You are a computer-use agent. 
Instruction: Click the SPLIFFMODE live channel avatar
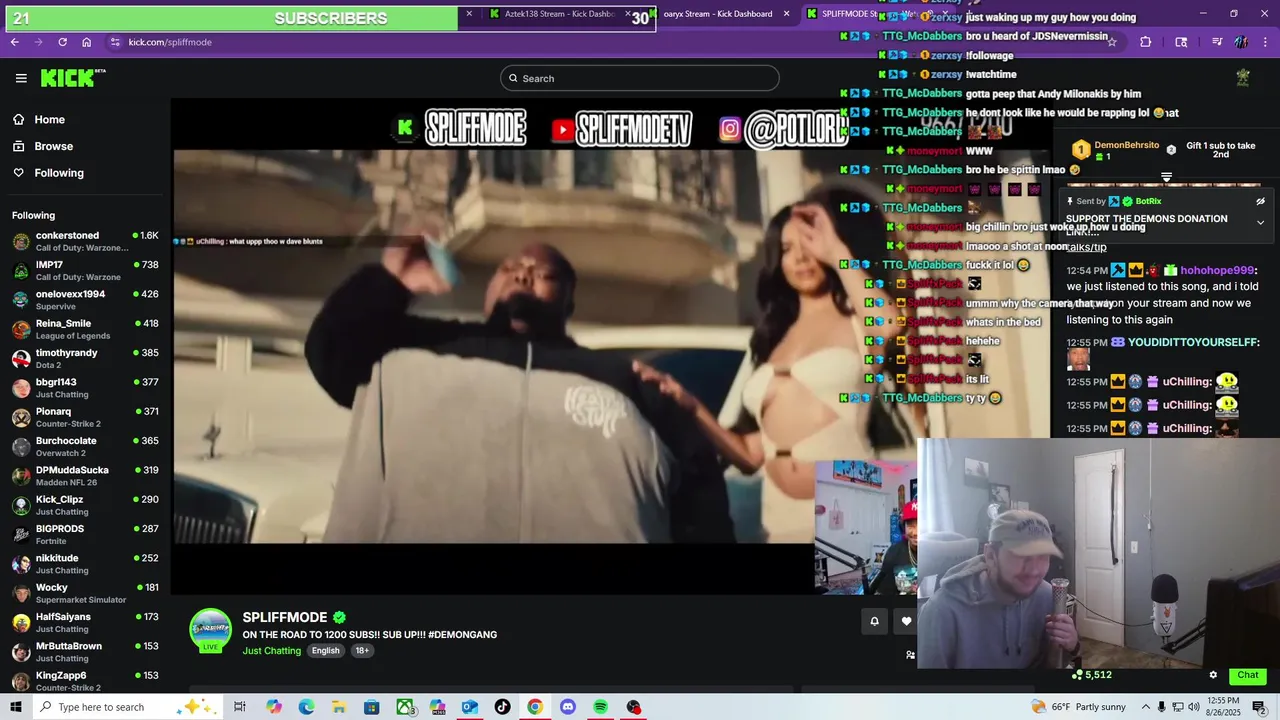tap(211, 630)
